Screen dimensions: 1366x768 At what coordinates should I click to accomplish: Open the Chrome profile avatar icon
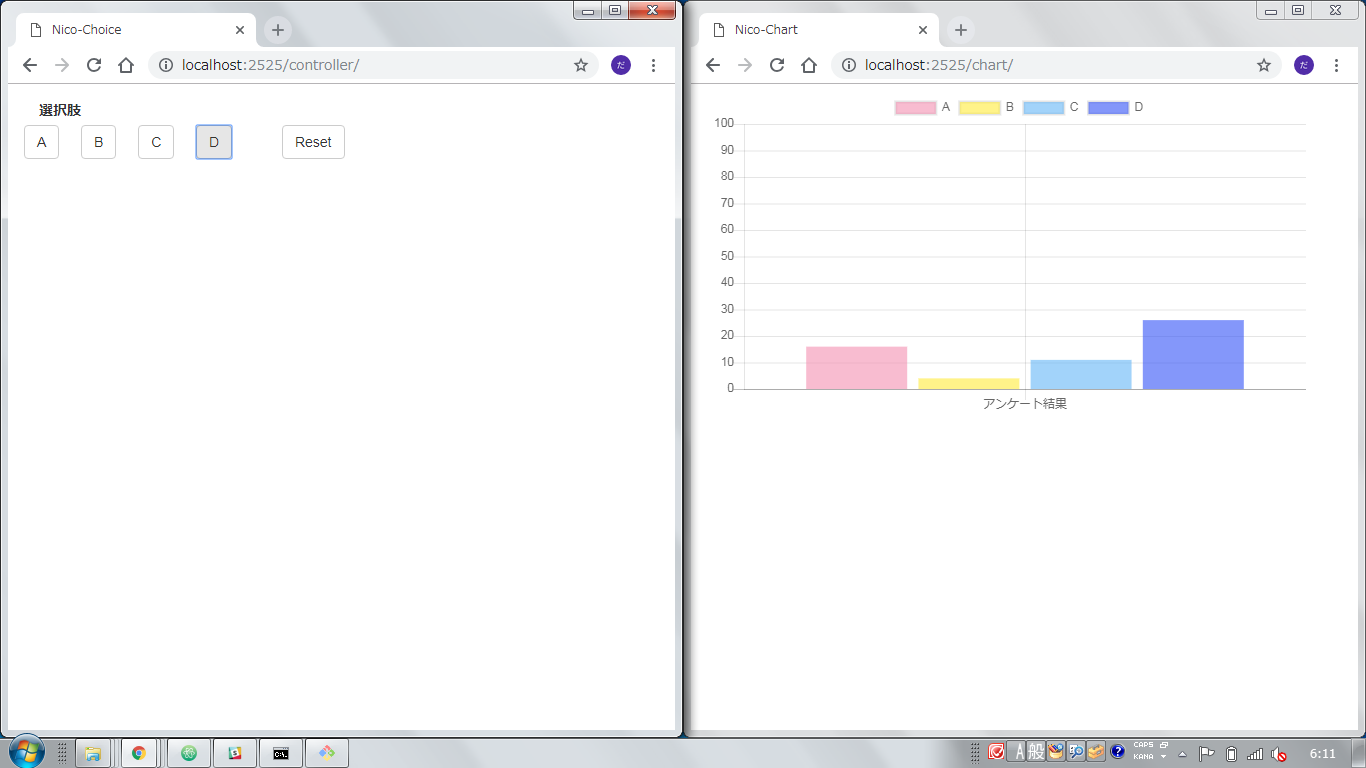[620, 65]
